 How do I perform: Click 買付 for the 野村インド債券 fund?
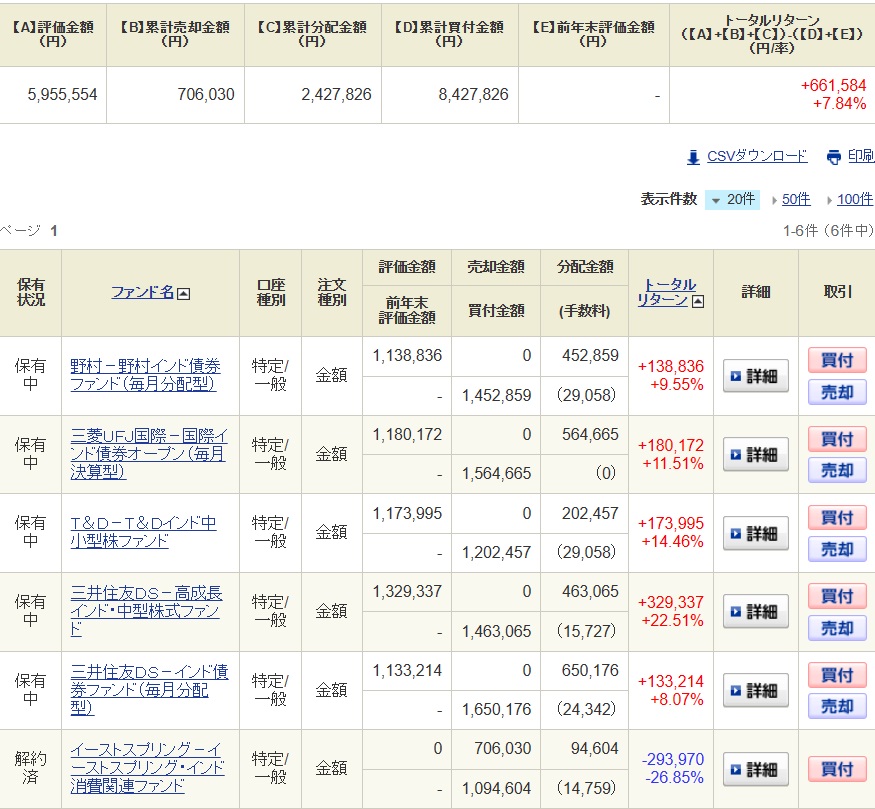click(837, 360)
